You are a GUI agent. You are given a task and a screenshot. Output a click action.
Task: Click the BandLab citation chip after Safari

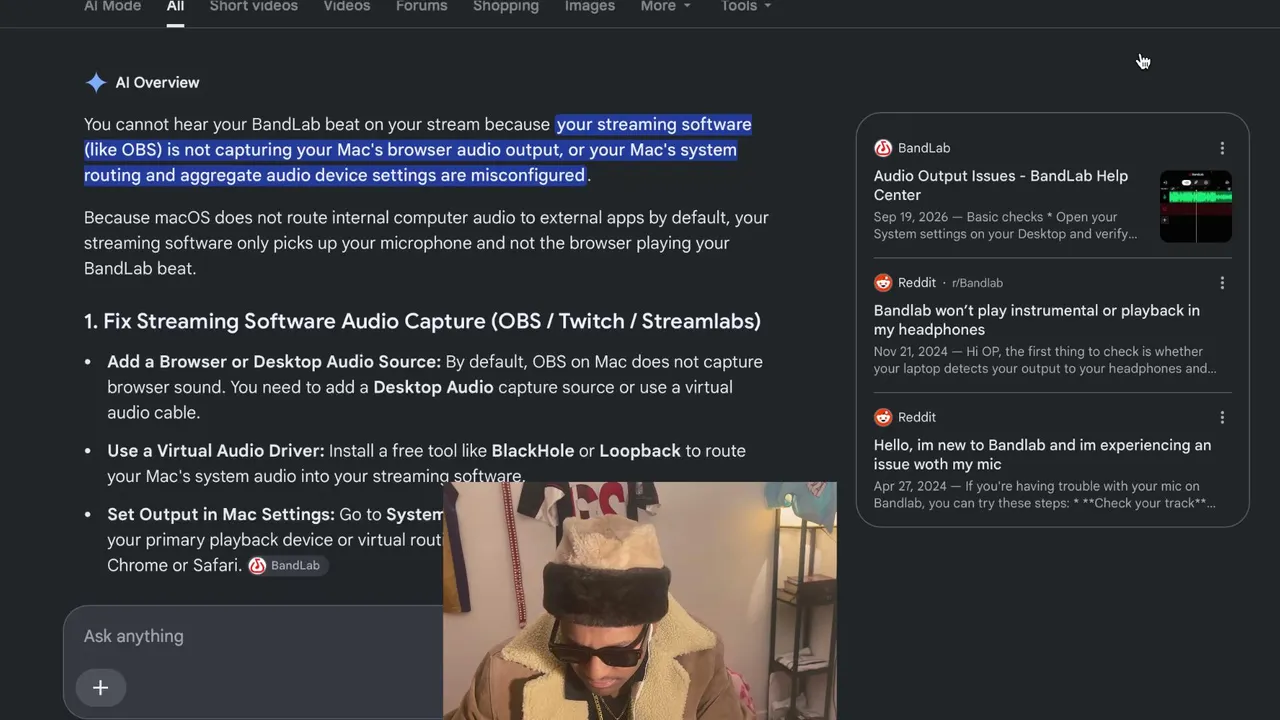[285, 566]
